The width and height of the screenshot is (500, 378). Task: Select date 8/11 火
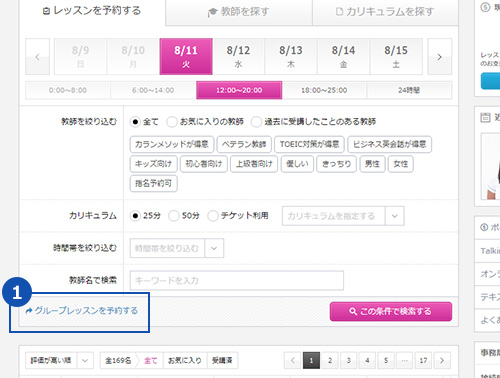(x=186, y=56)
